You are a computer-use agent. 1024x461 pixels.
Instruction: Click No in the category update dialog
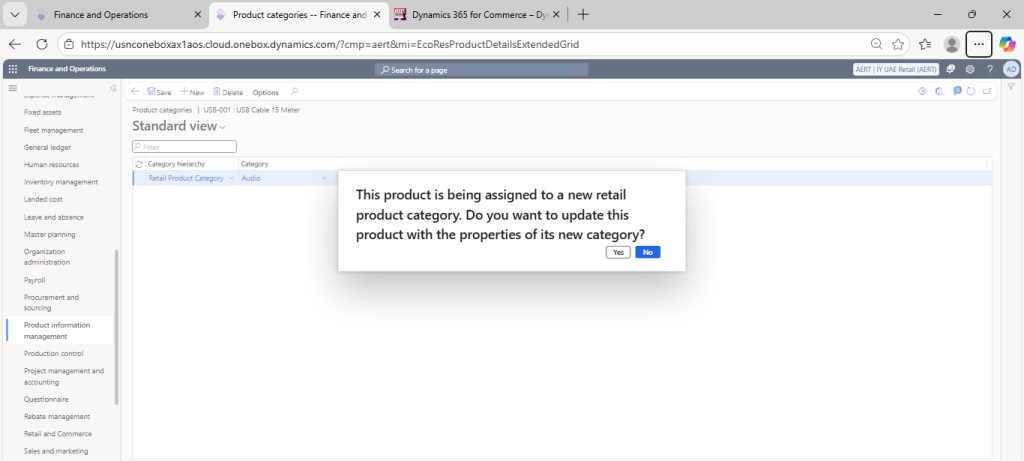[647, 252]
